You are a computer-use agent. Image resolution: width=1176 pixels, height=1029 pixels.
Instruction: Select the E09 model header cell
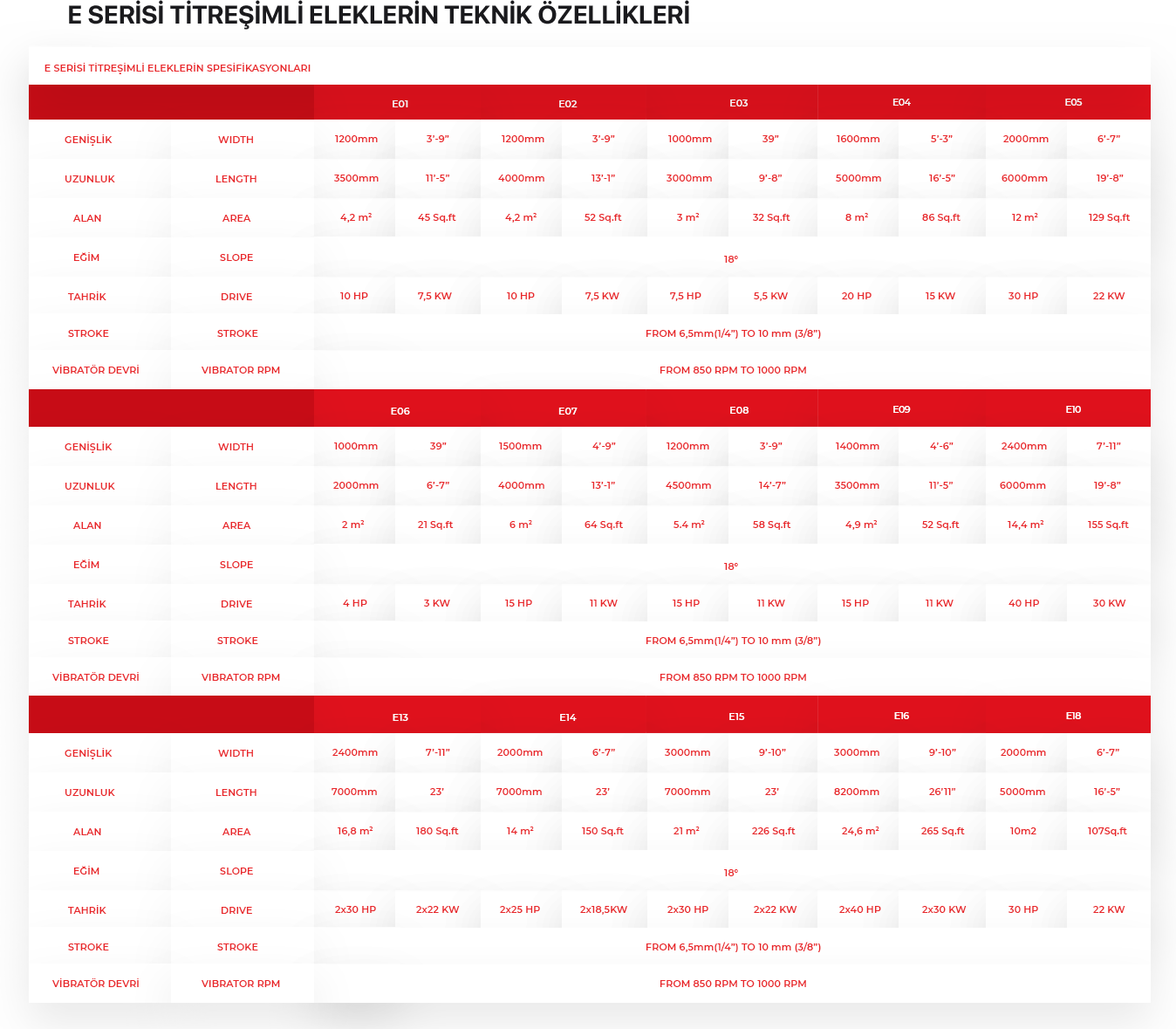click(901, 409)
